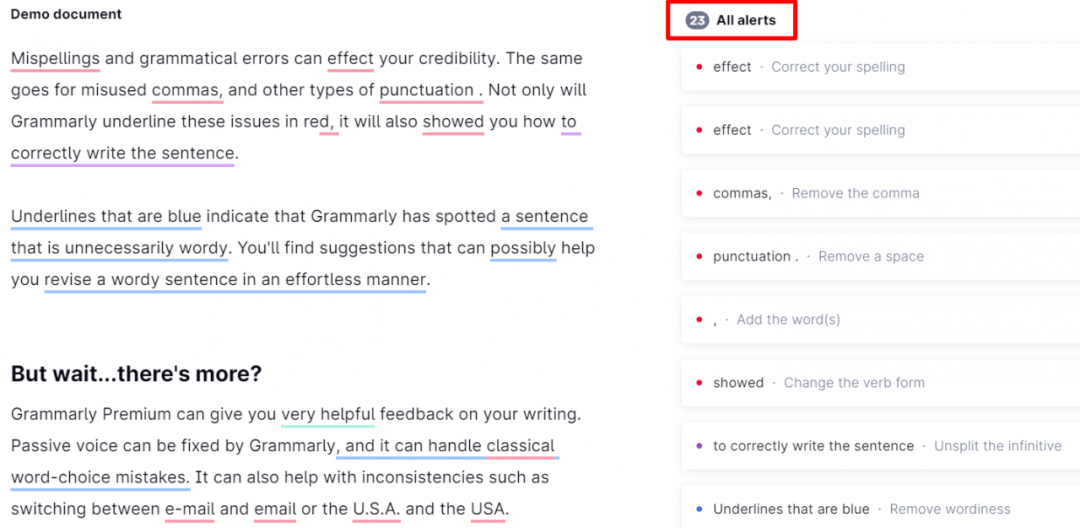The image size is (1080, 528).
Task: Click the underlined word 'e-mail'
Action: pyautogui.click(x=190, y=509)
